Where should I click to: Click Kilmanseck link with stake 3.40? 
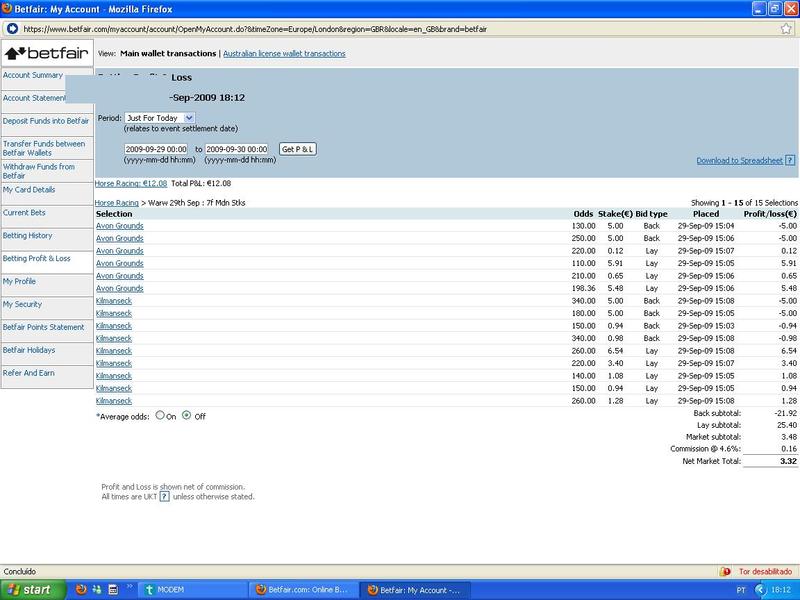[114, 363]
